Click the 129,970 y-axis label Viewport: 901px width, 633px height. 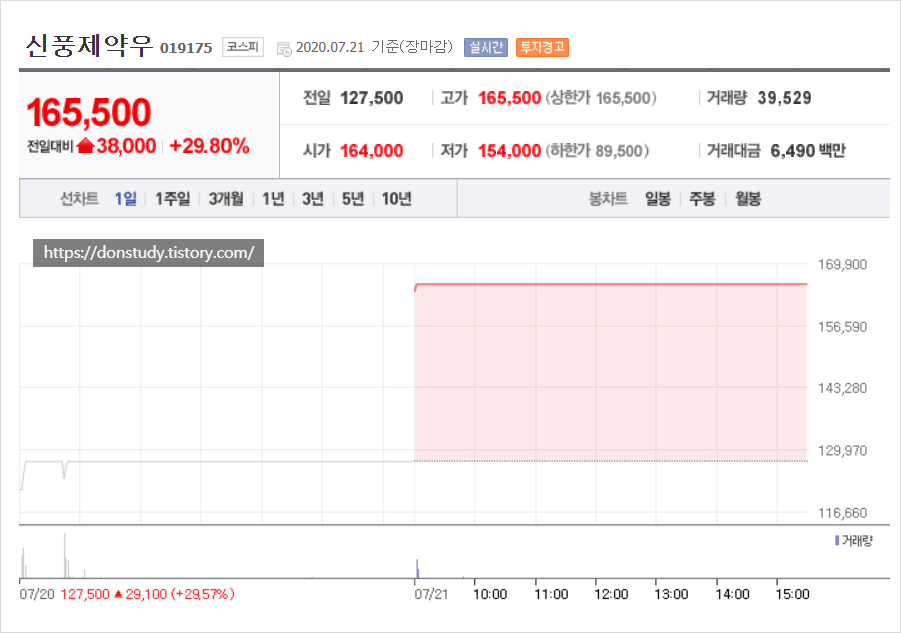(842, 450)
